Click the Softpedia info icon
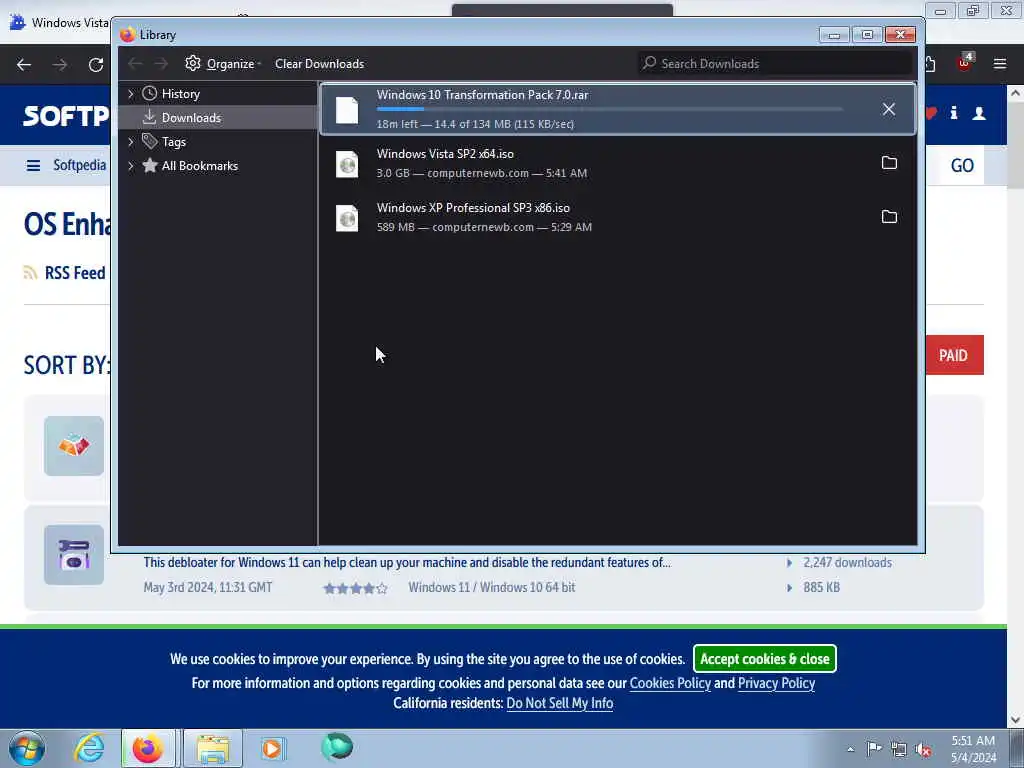 953,113
